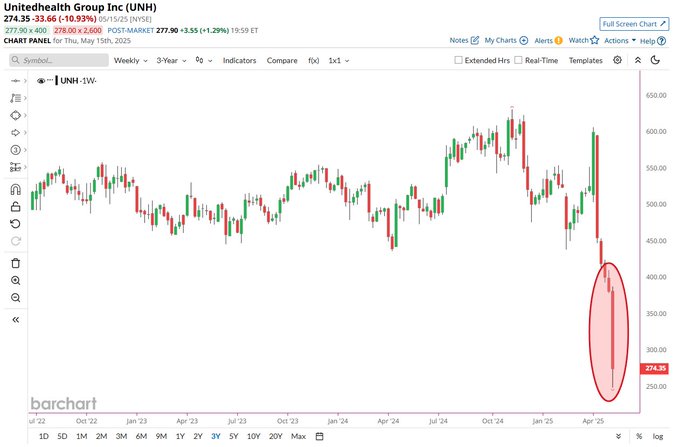The image size is (680, 447).
Task: Enable Real-Time checkbox
Action: [x=518, y=60]
